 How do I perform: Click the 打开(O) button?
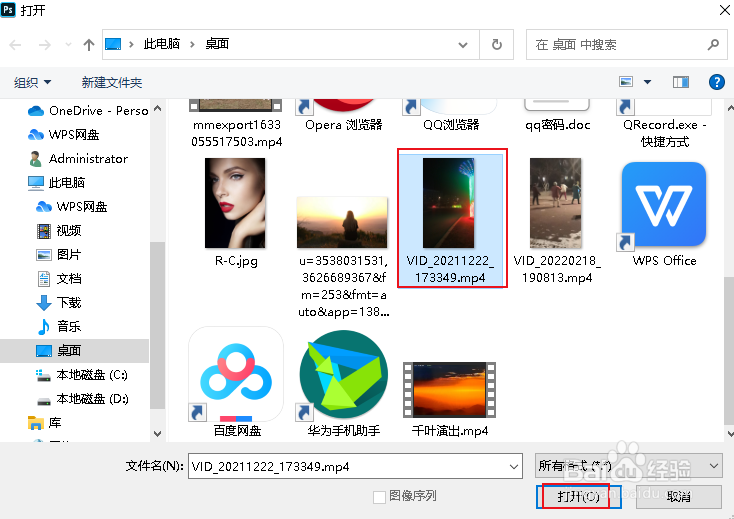(579, 496)
